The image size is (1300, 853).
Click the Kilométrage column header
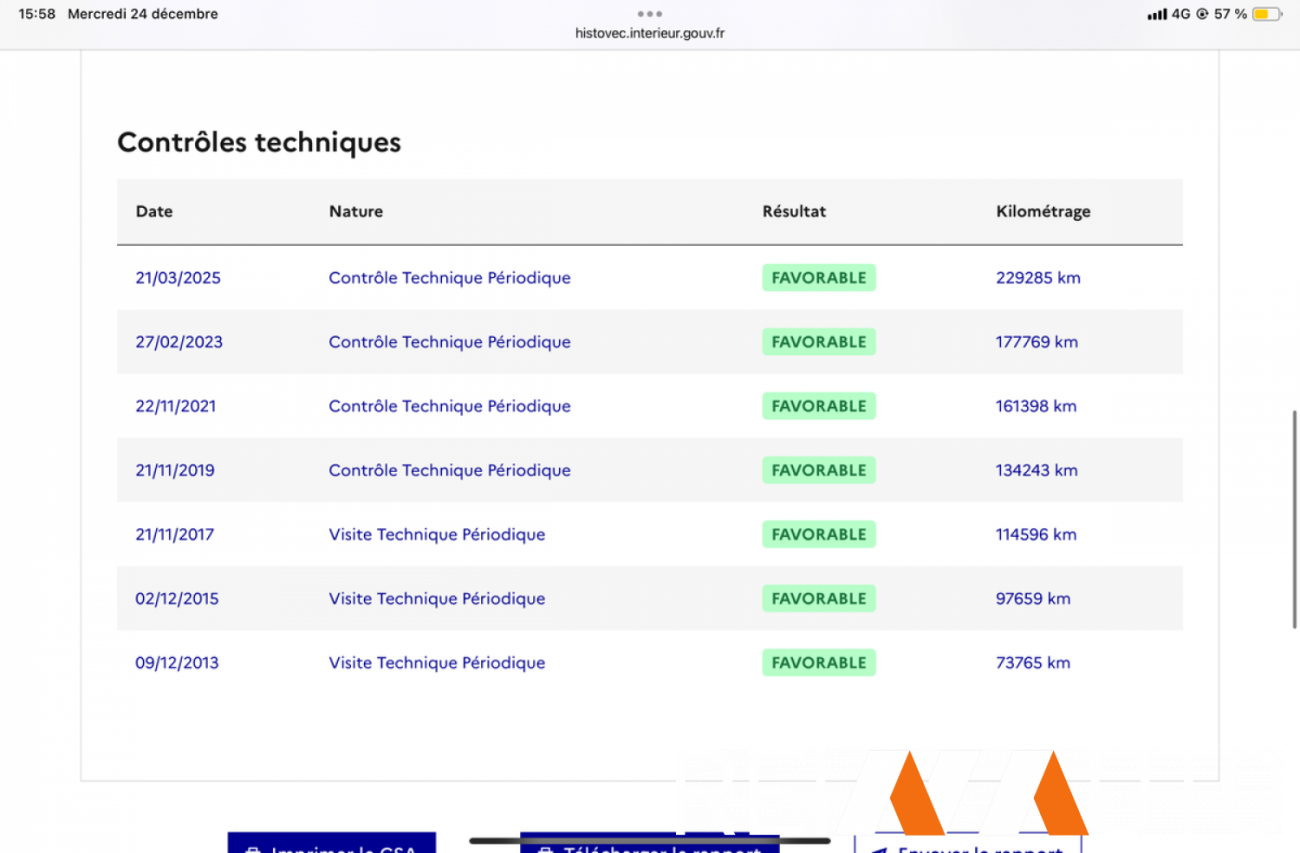pyautogui.click(x=1043, y=212)
